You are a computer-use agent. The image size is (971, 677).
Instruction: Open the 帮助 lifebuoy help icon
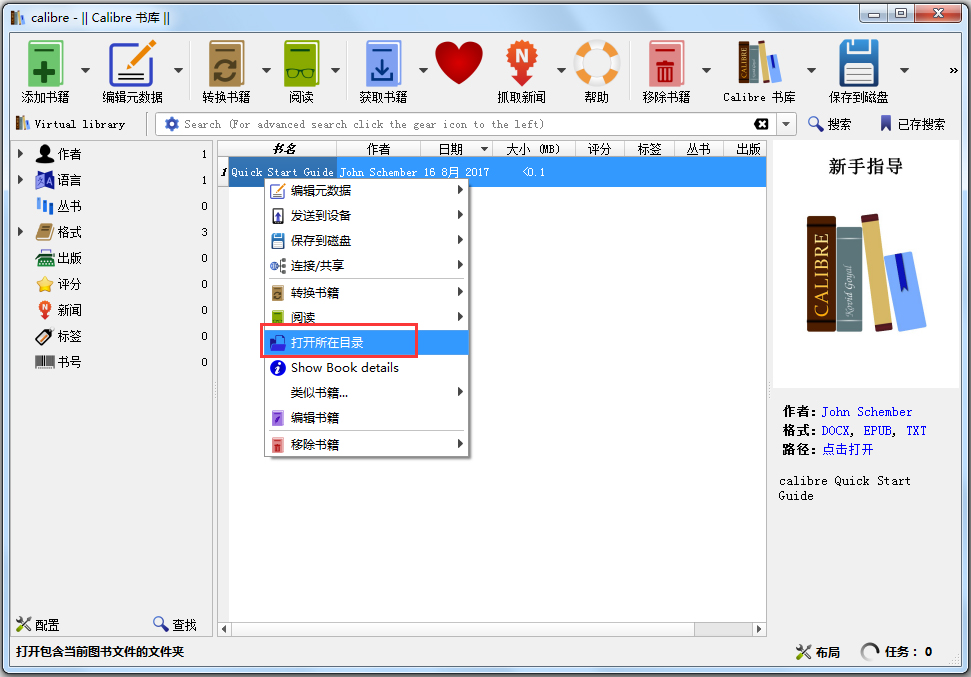(x=596, y=64)
